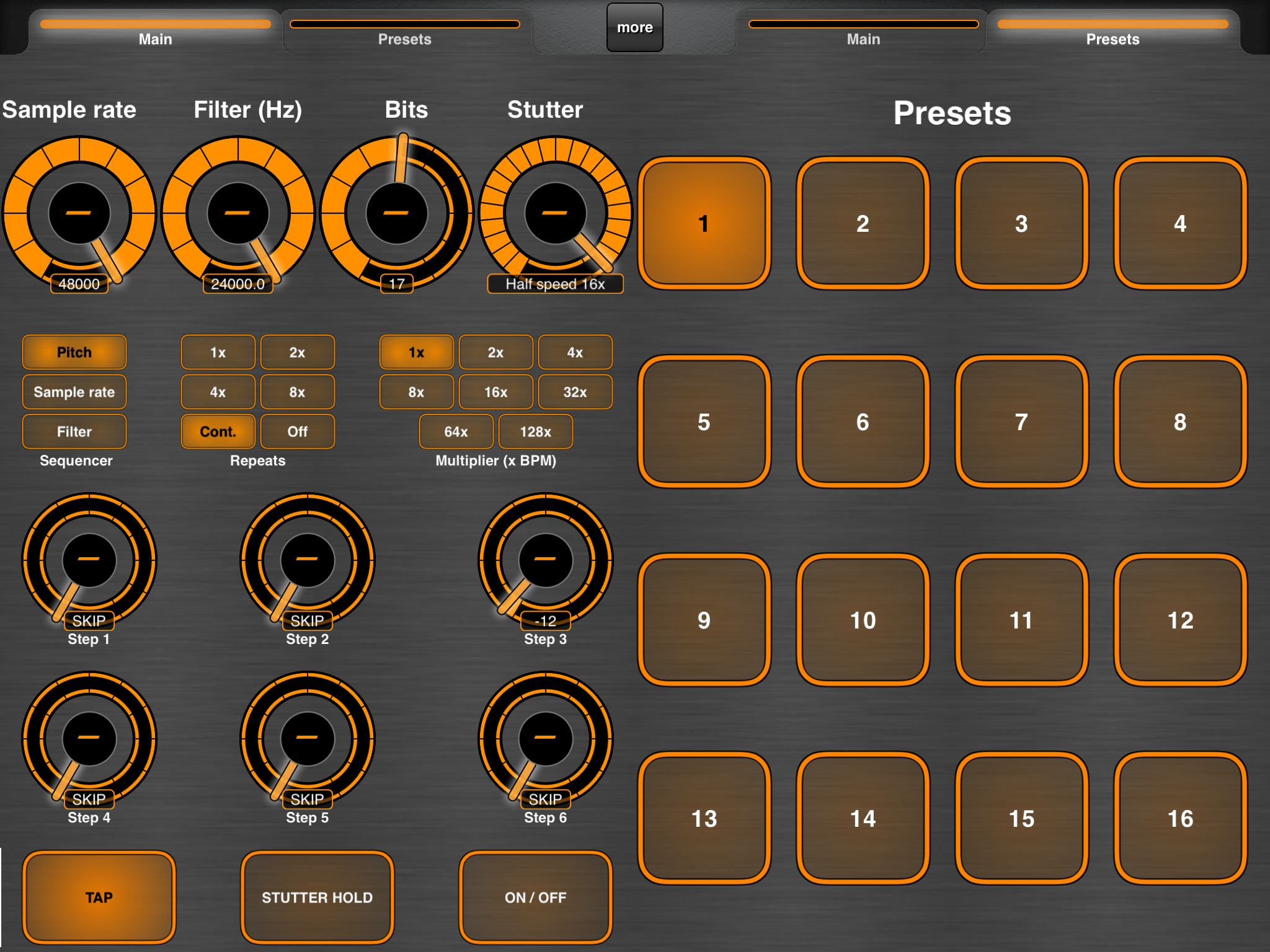Switch to the left Main tab
Screen dimensions: 1270x952
(x=155, y=32)
